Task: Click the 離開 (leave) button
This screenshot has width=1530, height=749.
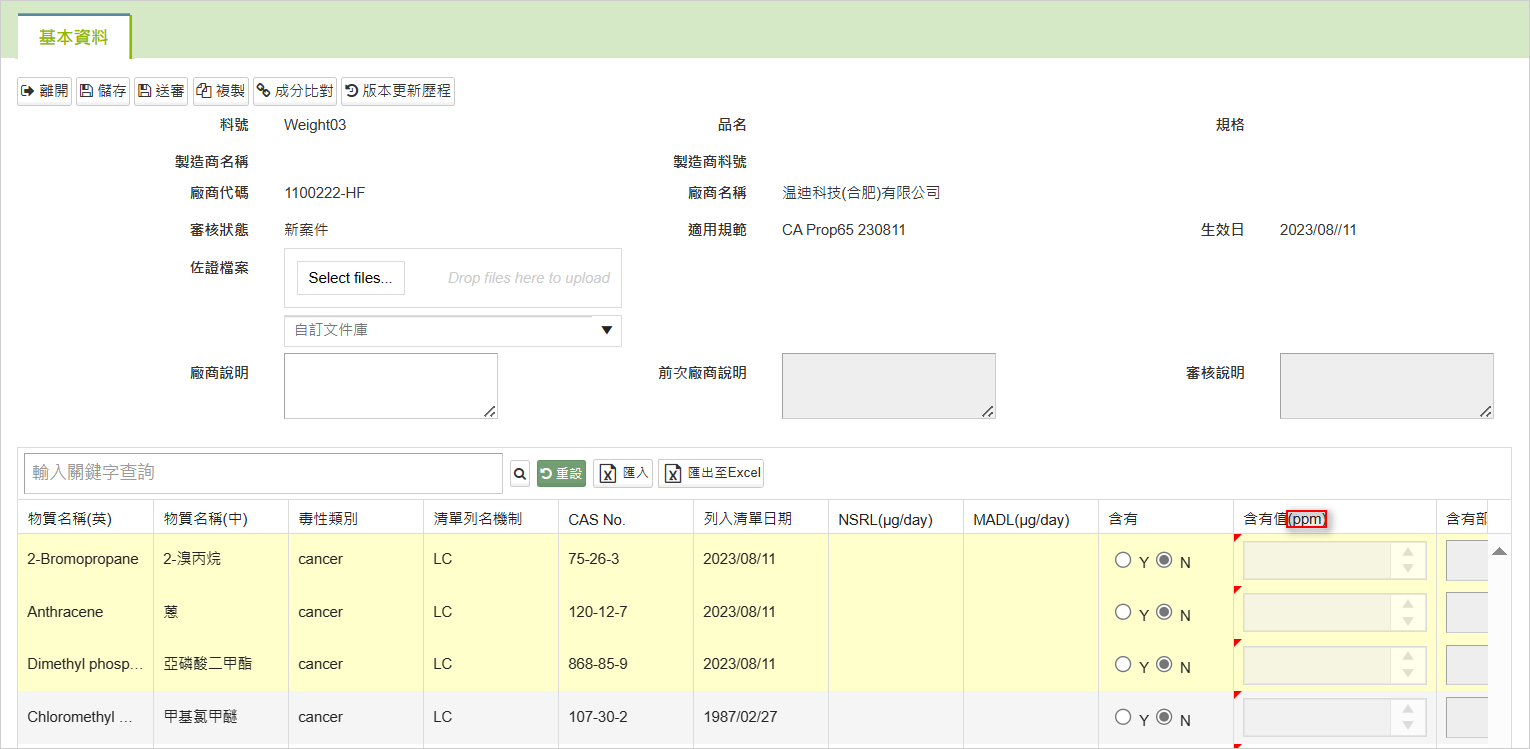Action: [x=44, y=91]
